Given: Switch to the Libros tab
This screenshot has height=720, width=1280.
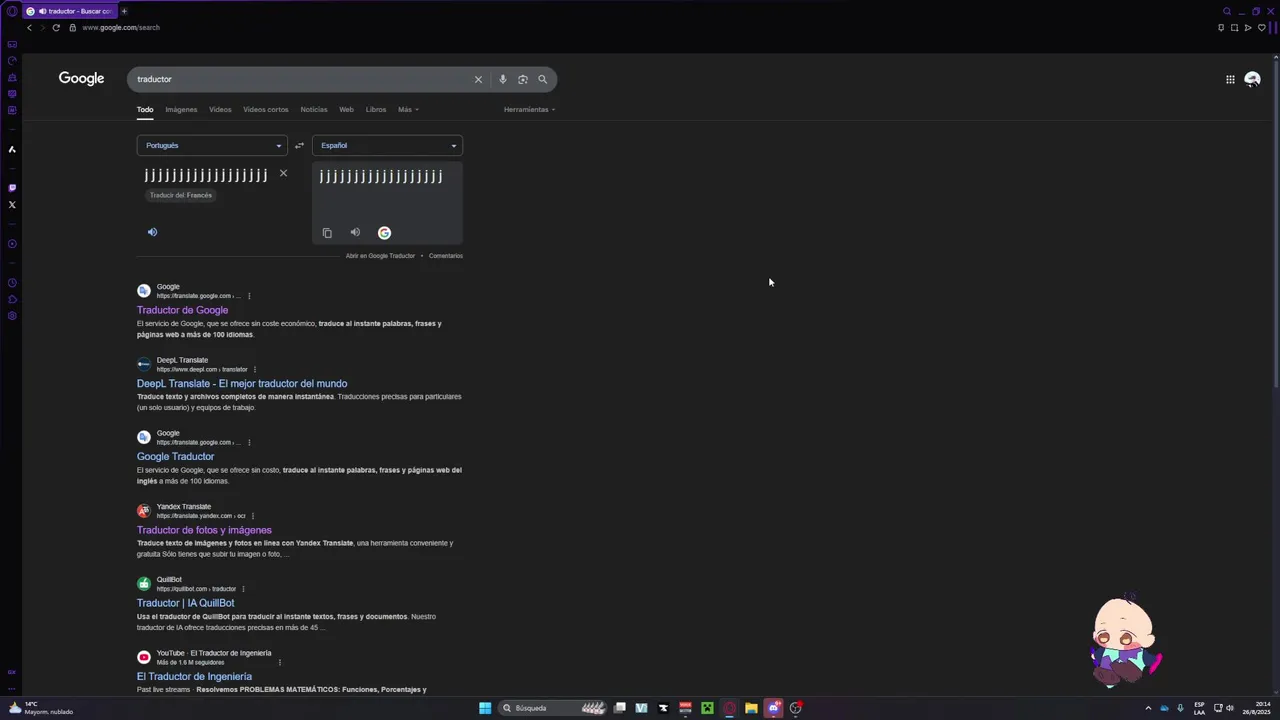Looking at the screenshot, I should [376, 109].
